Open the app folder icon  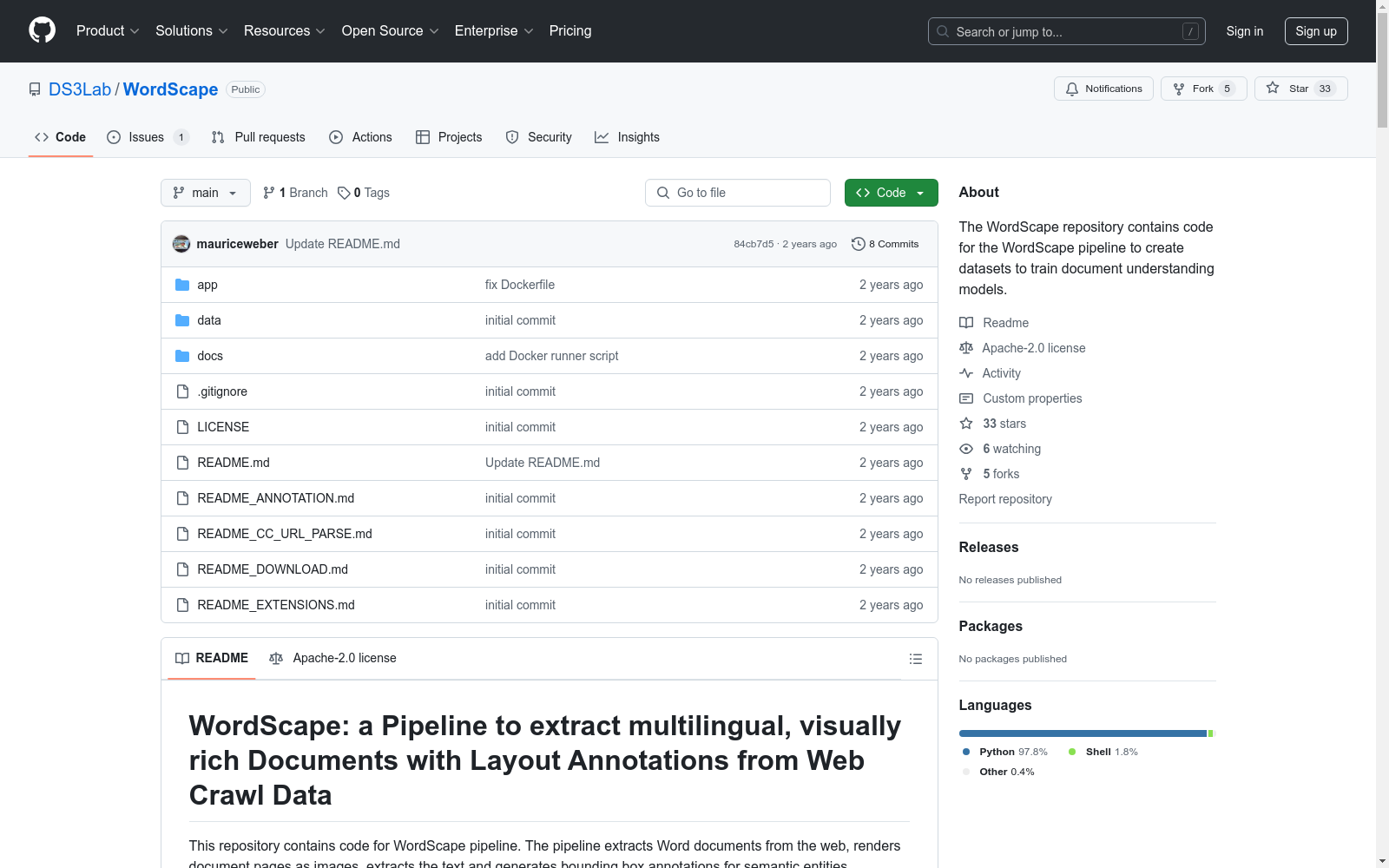[182, 285]
